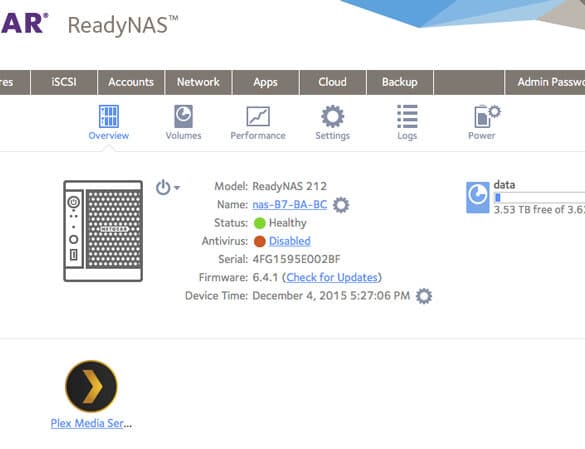
Task: Open the Settings gear section
Action: (x=332, y=116)
